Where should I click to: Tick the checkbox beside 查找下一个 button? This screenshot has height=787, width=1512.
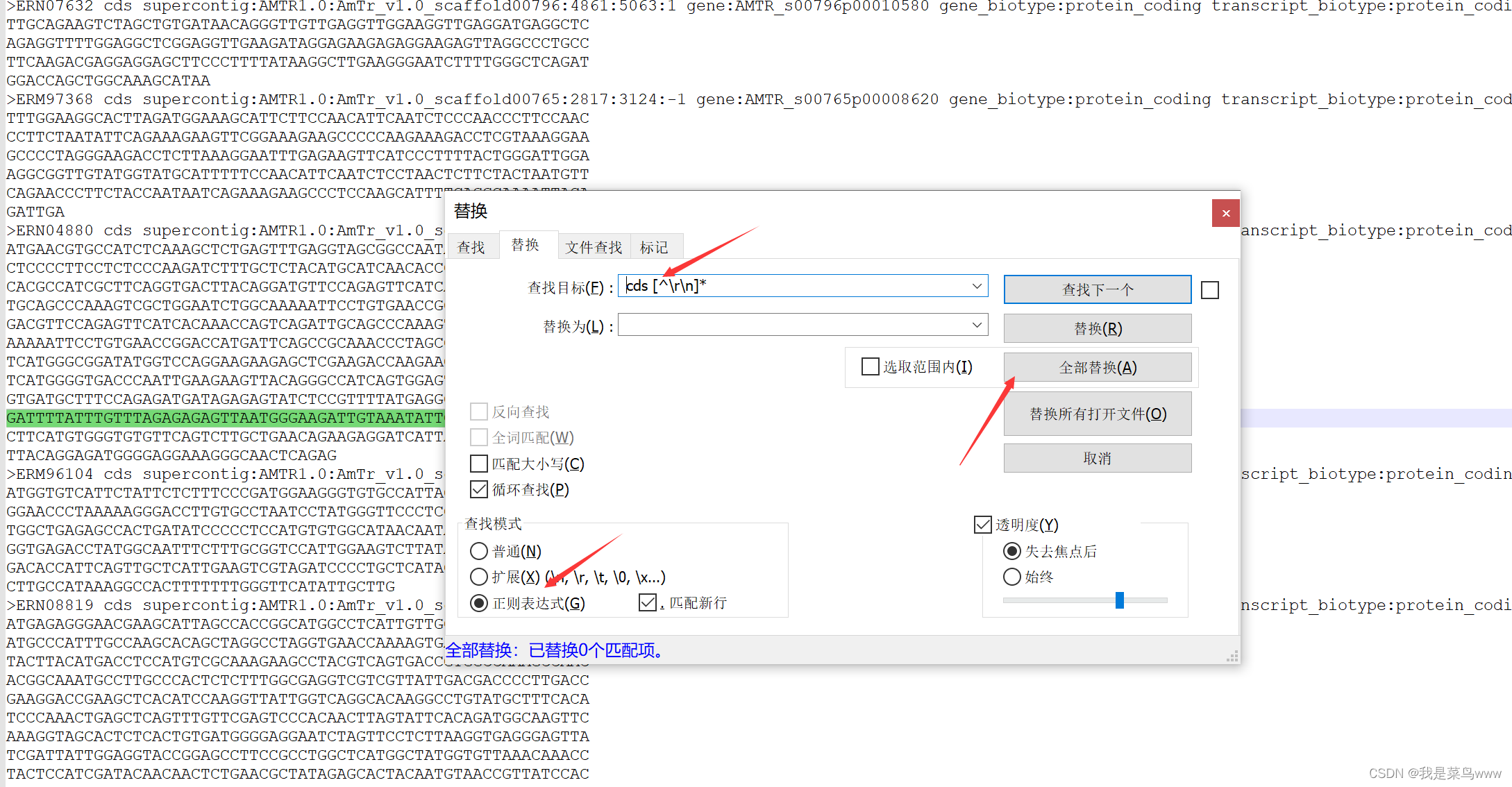pyautogui.click(x=1209, y=290)
